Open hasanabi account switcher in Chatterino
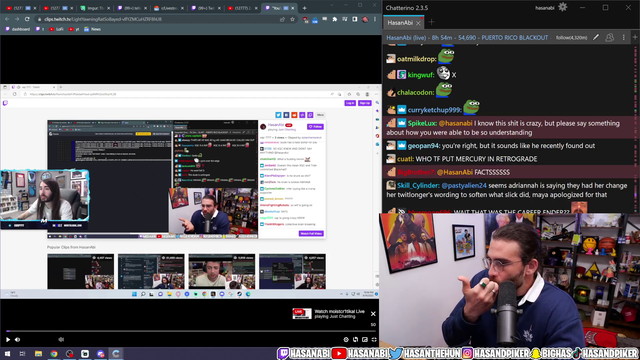Viewport: 640px width, 360px height. (x=544, y=8)
